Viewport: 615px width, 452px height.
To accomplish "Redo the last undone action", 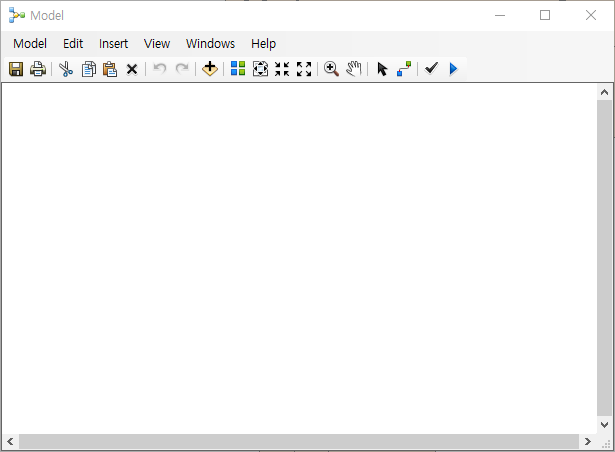I will 182,69.
